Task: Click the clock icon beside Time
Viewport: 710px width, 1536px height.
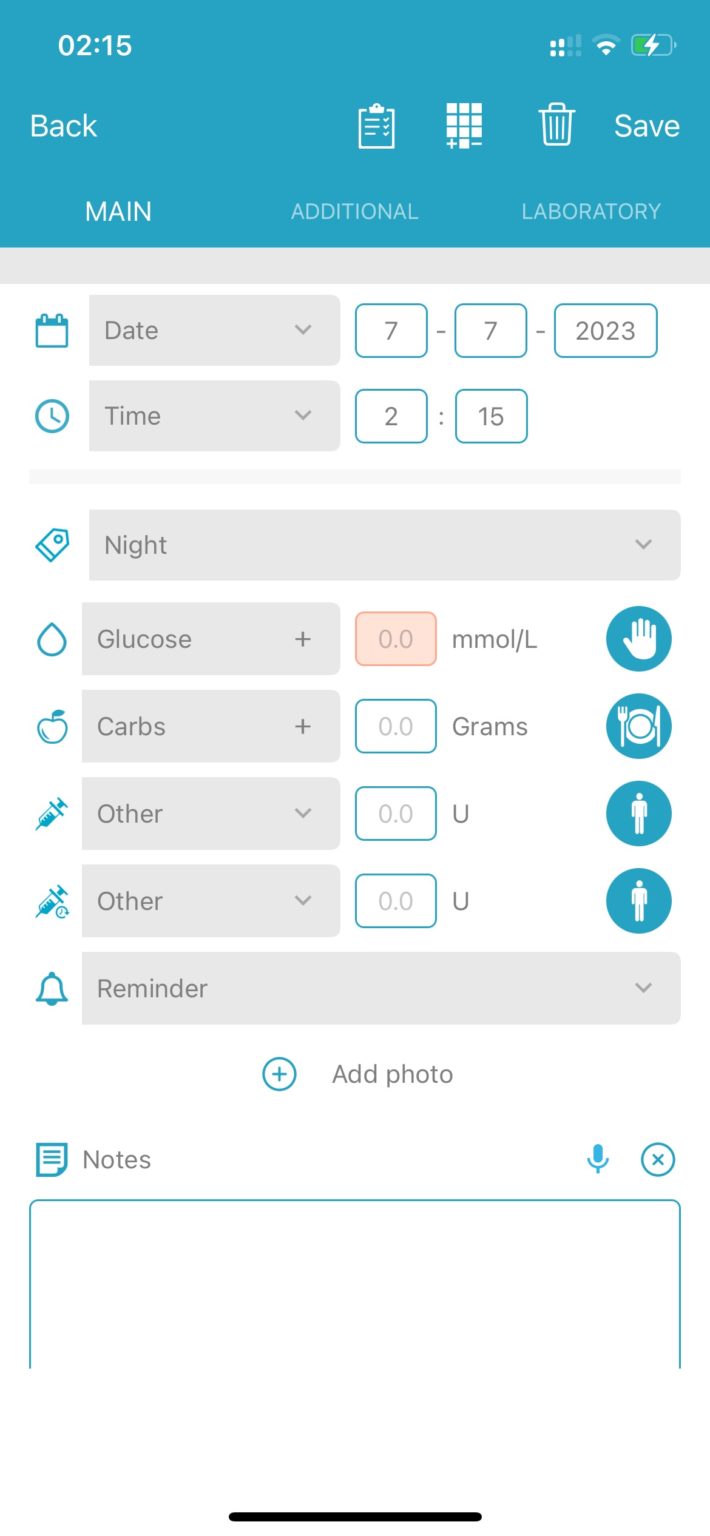Action: (x=51, y=416)
